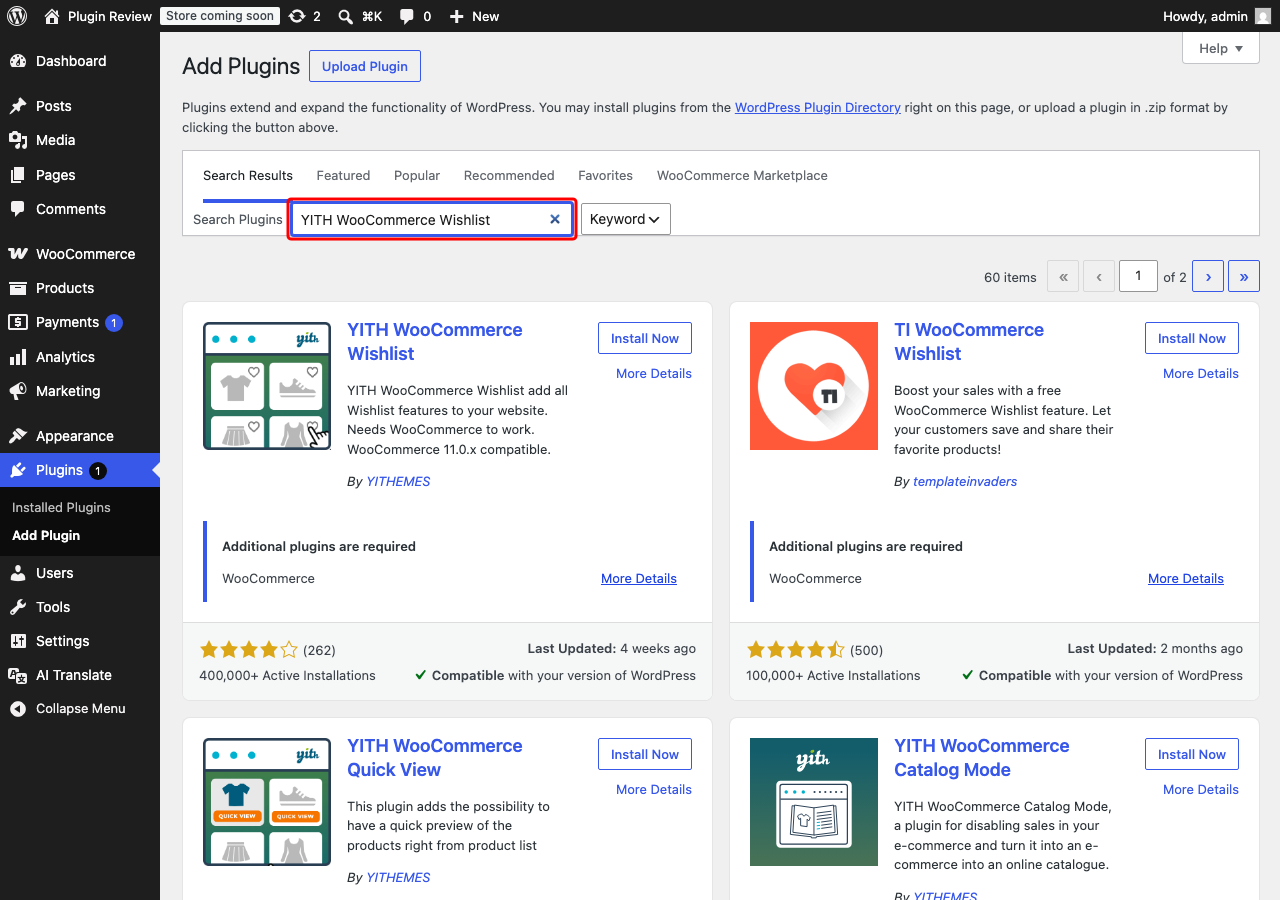Open comments bubble in admin bar
This screenshot has height=900, width=1280.
point(406,16)
